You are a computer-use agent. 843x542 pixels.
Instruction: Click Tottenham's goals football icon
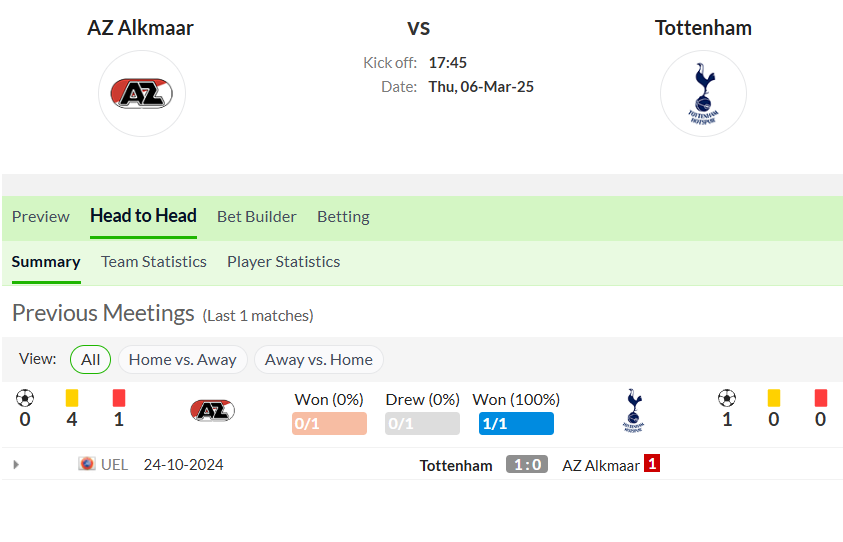[727, 398]
